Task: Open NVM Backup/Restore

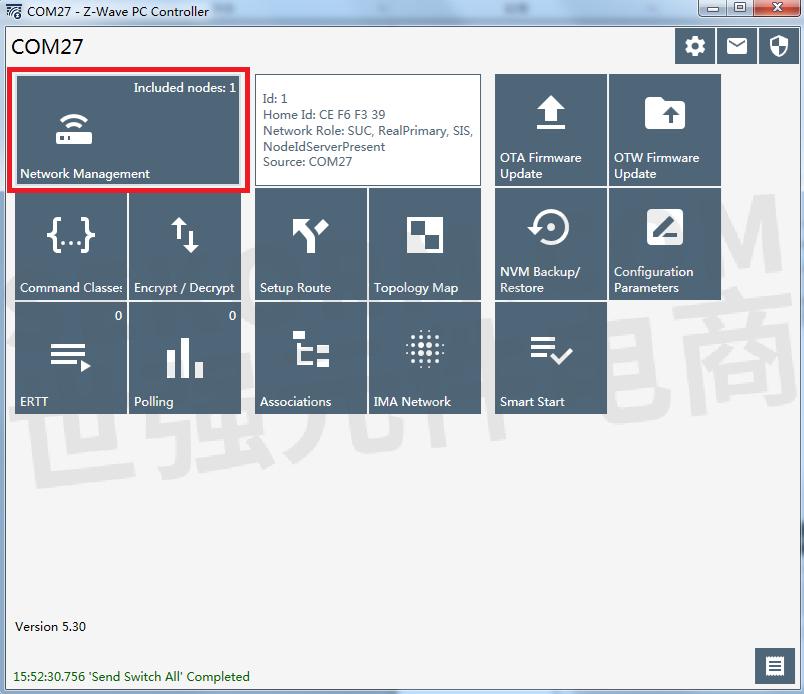Action: click(x=549, y=243)
